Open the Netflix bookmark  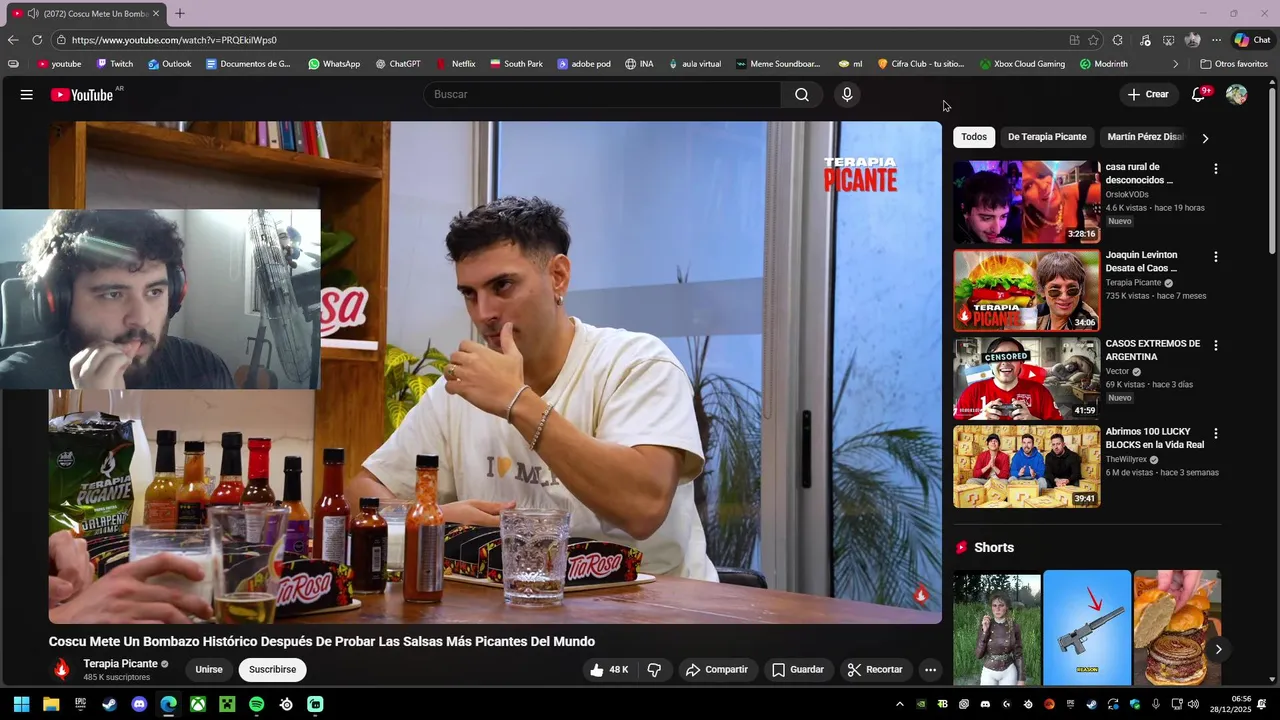click(456, 64)
